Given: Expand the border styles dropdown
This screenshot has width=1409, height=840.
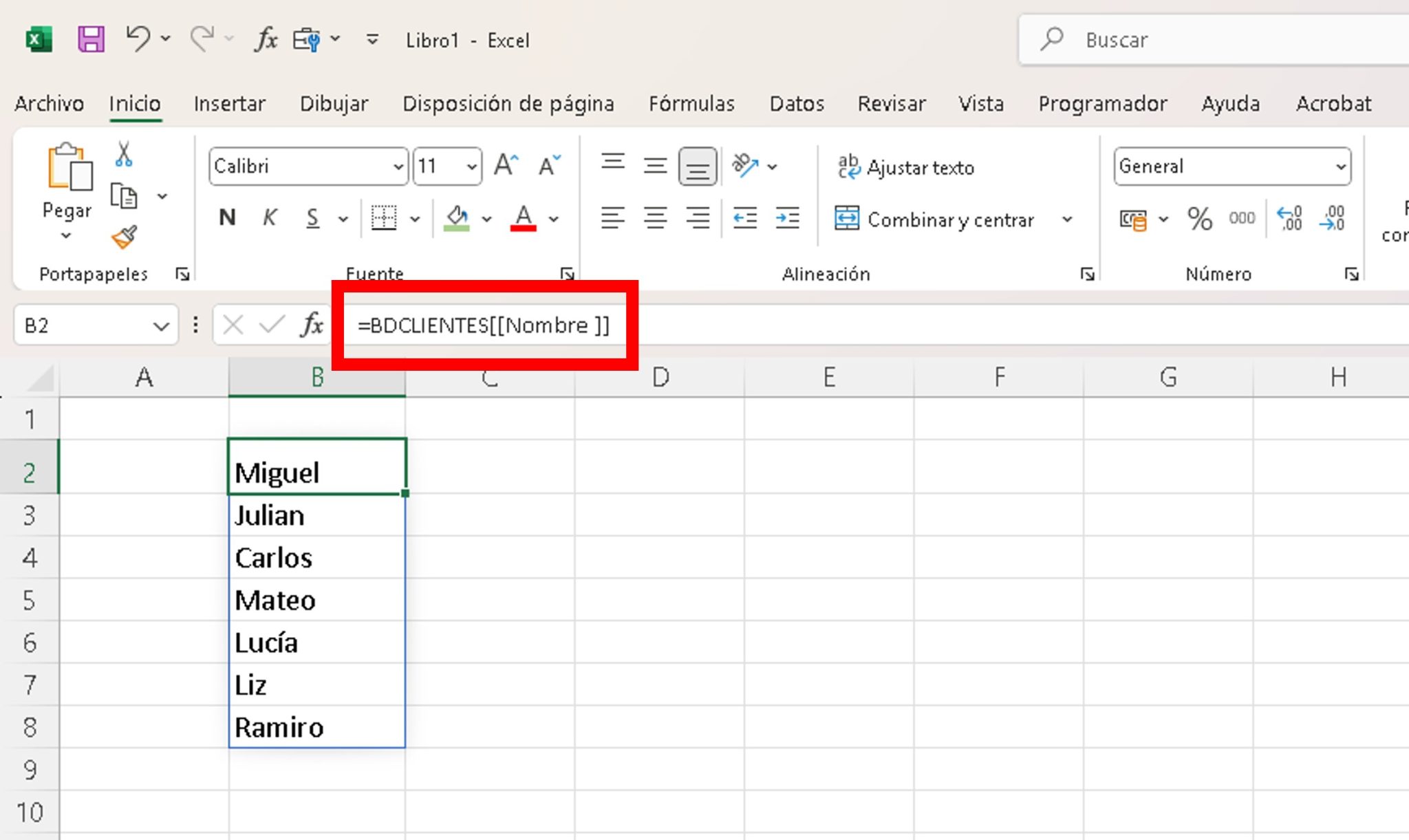Looking at the screenshot, I should (415, 219).
